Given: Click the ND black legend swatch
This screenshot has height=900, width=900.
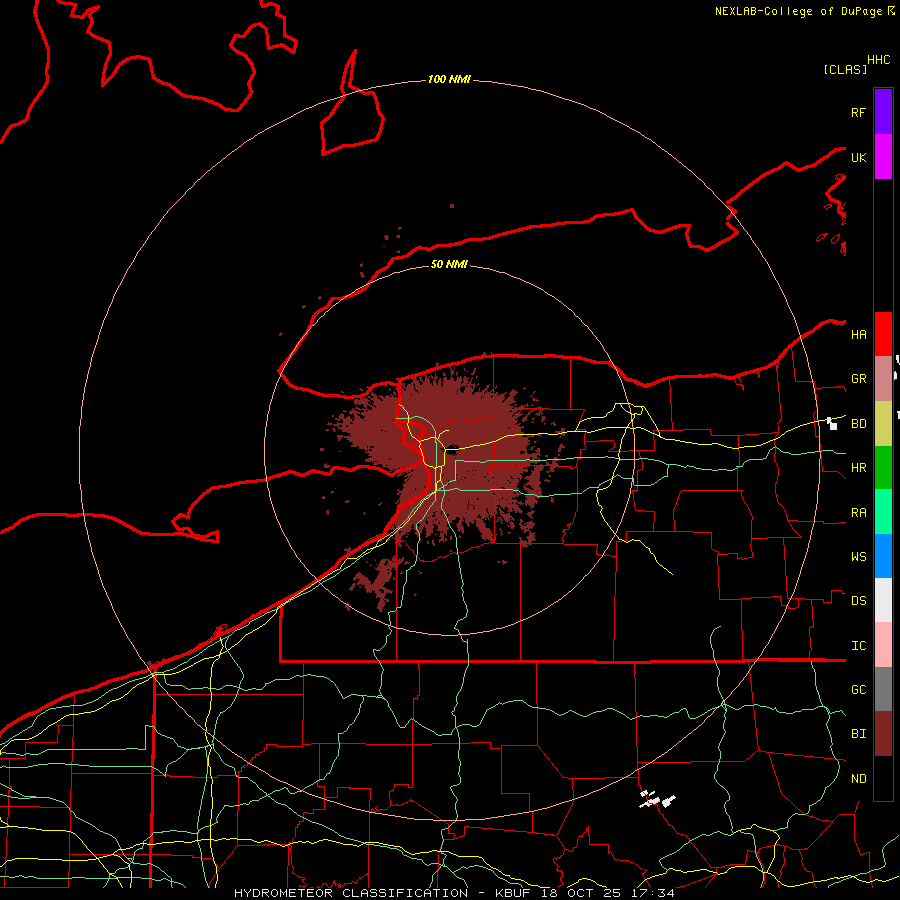Looking at the screenshot, I should (883, 778).
